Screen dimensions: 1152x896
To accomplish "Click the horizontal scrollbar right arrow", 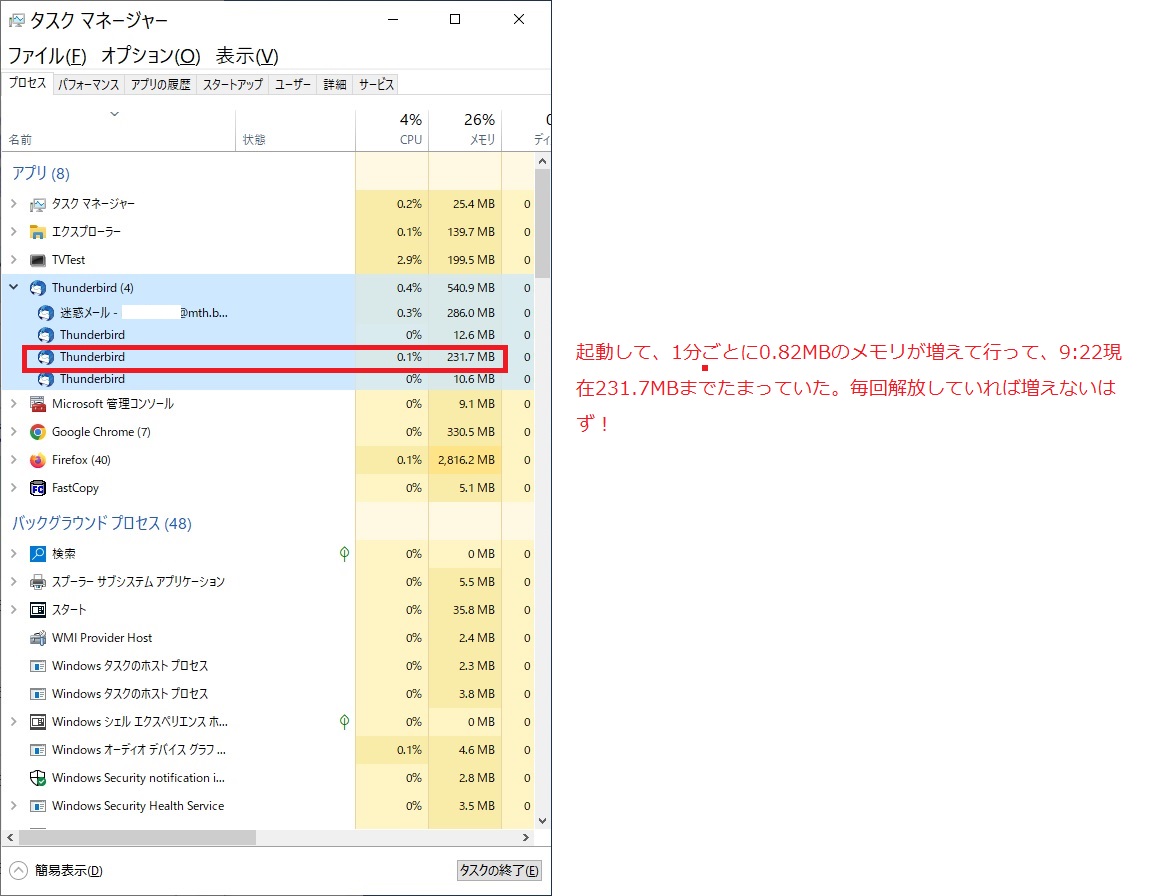I will (527, 837).
